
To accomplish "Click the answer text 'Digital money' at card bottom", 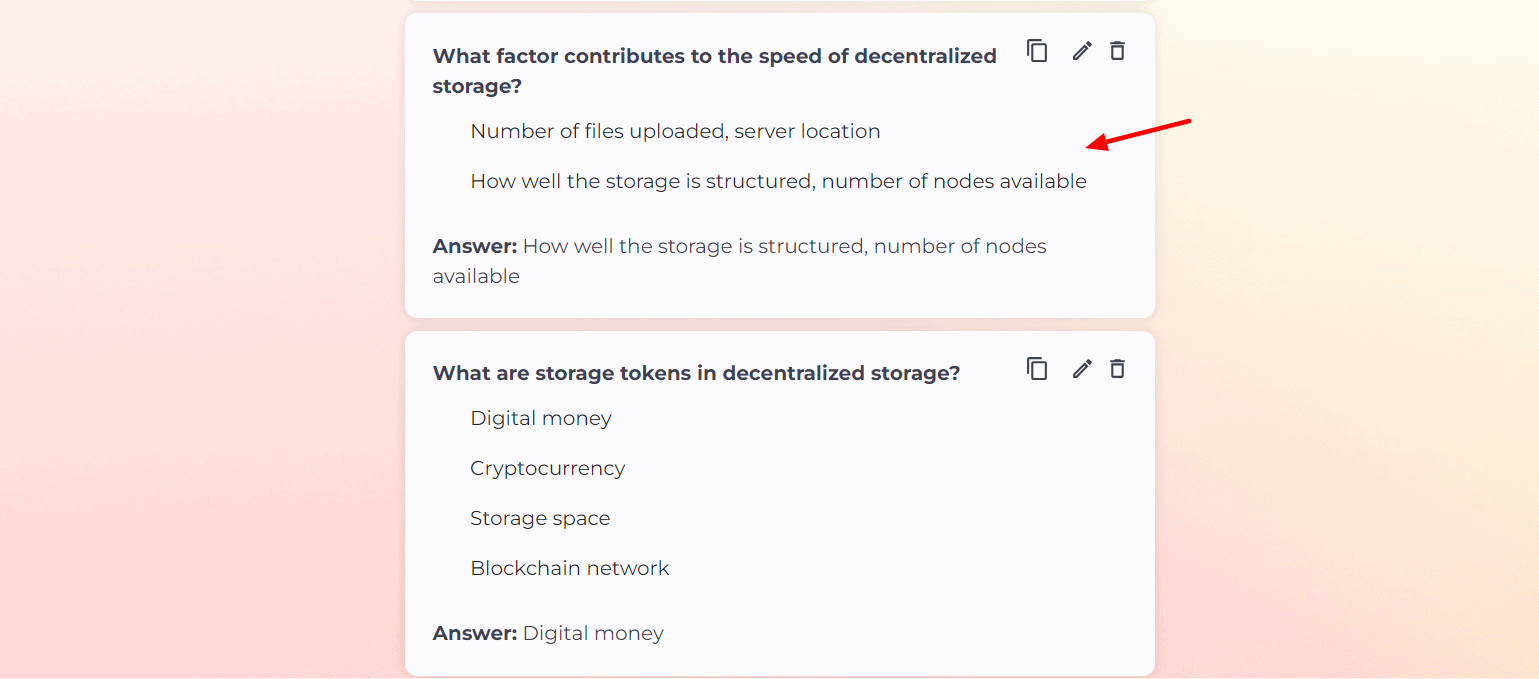I will 592,633.
